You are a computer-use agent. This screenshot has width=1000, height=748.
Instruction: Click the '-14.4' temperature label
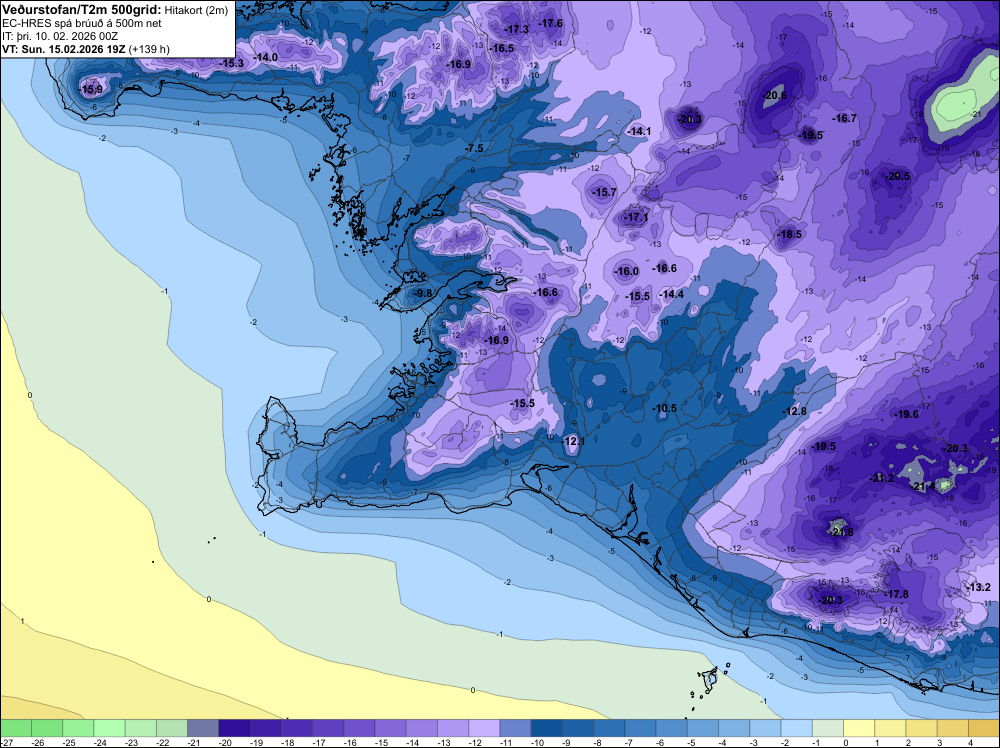[x=672, y=294]
